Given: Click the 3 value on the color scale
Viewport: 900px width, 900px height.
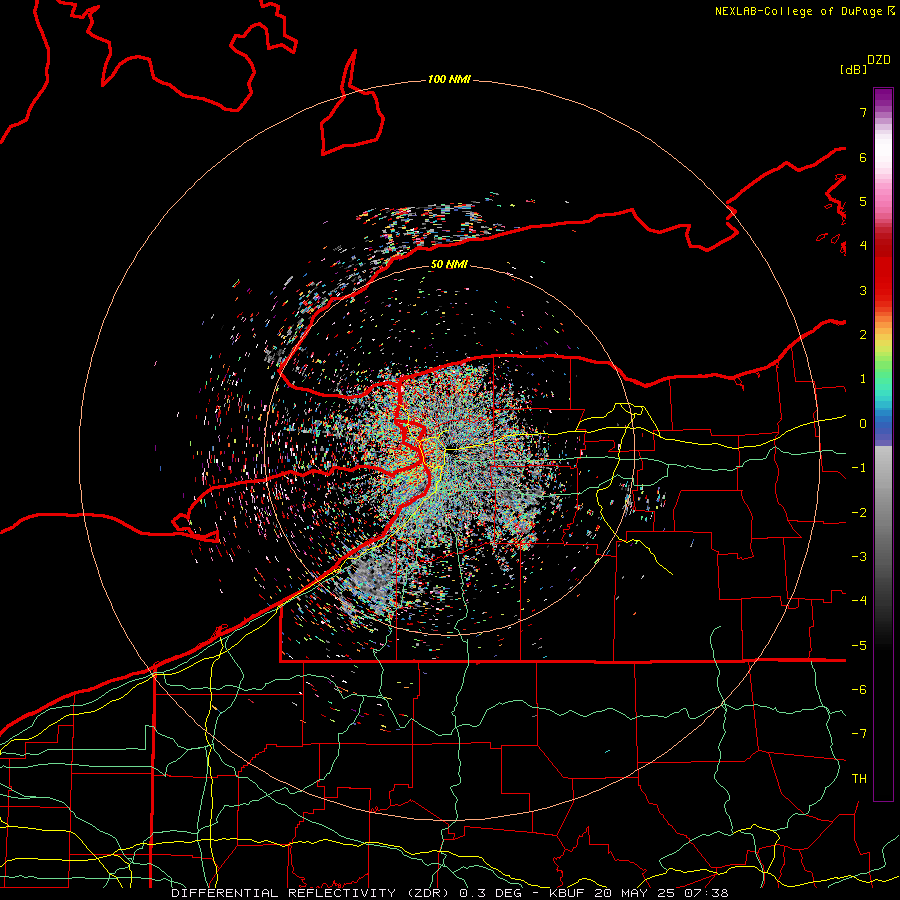Looking at the screenshot, I should click(863, 290).
